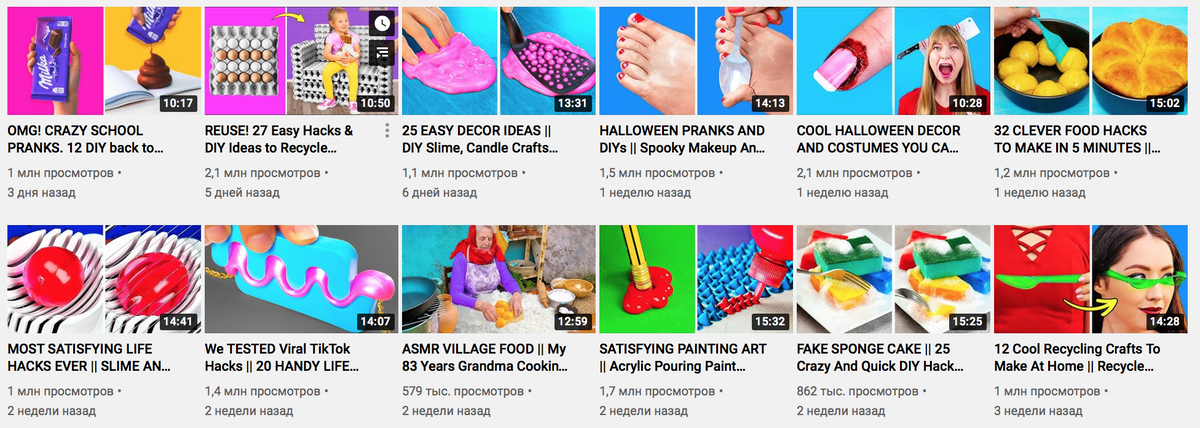Open the pink slime 25 EASY DECOR IDEAS thumbnail
The image size is (1200, 428).
498,61
